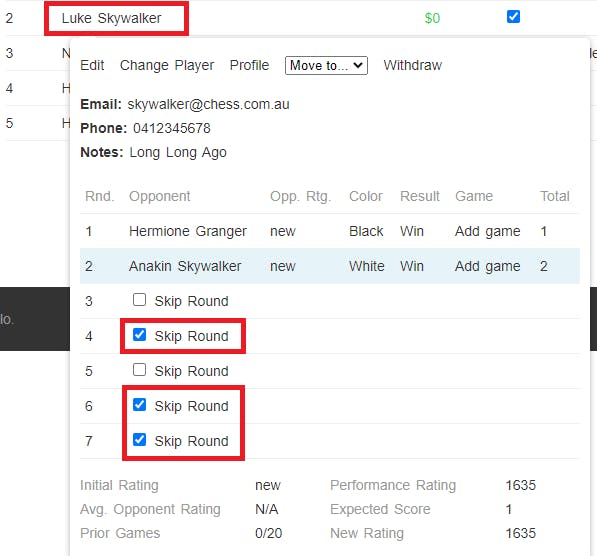Click the Result column header
This screenshot has height=556, width=597.
click(420, 196)
